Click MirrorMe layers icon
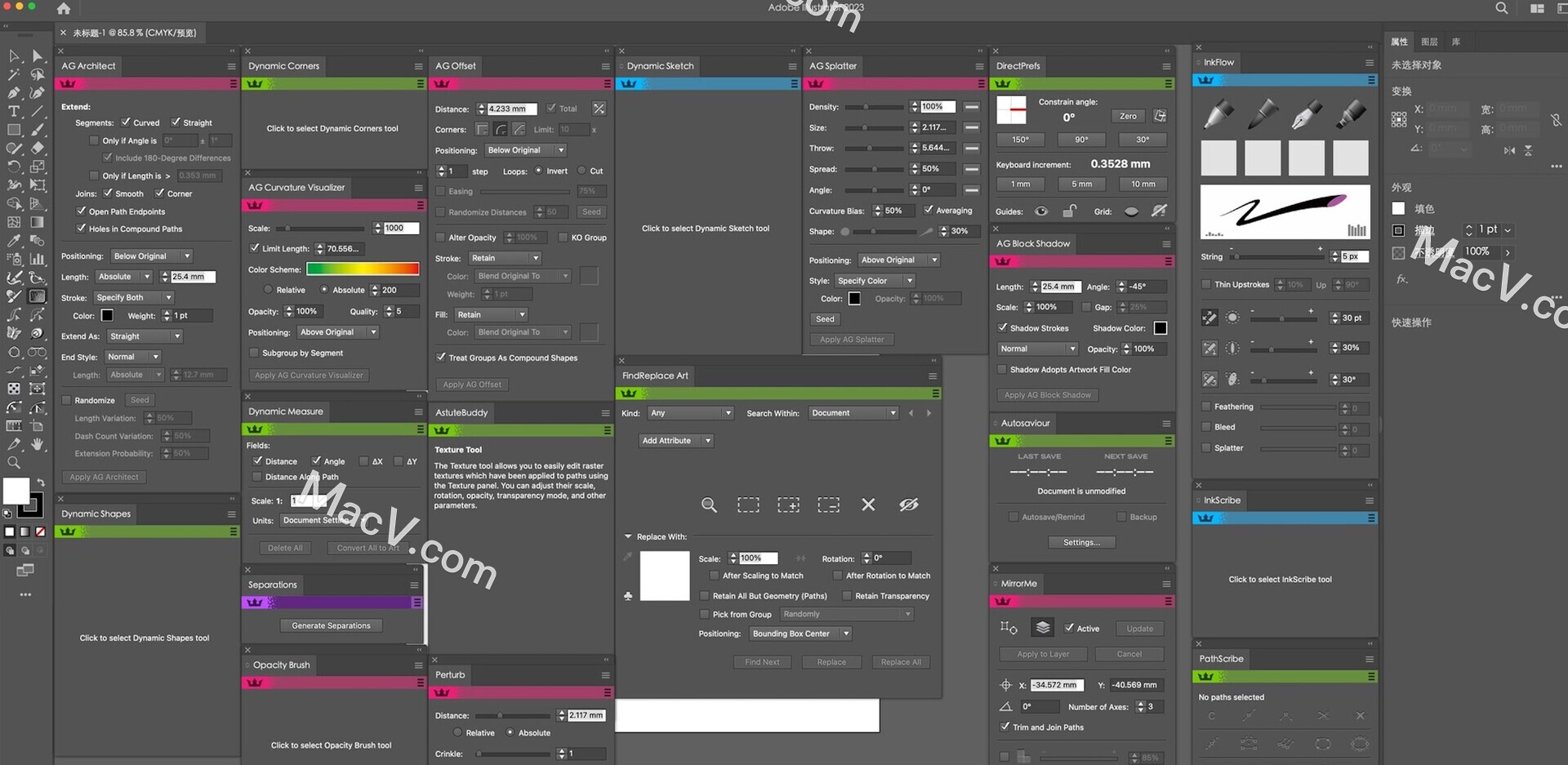This screenshot has width=1568, height=765. (x=1042, y=627)
